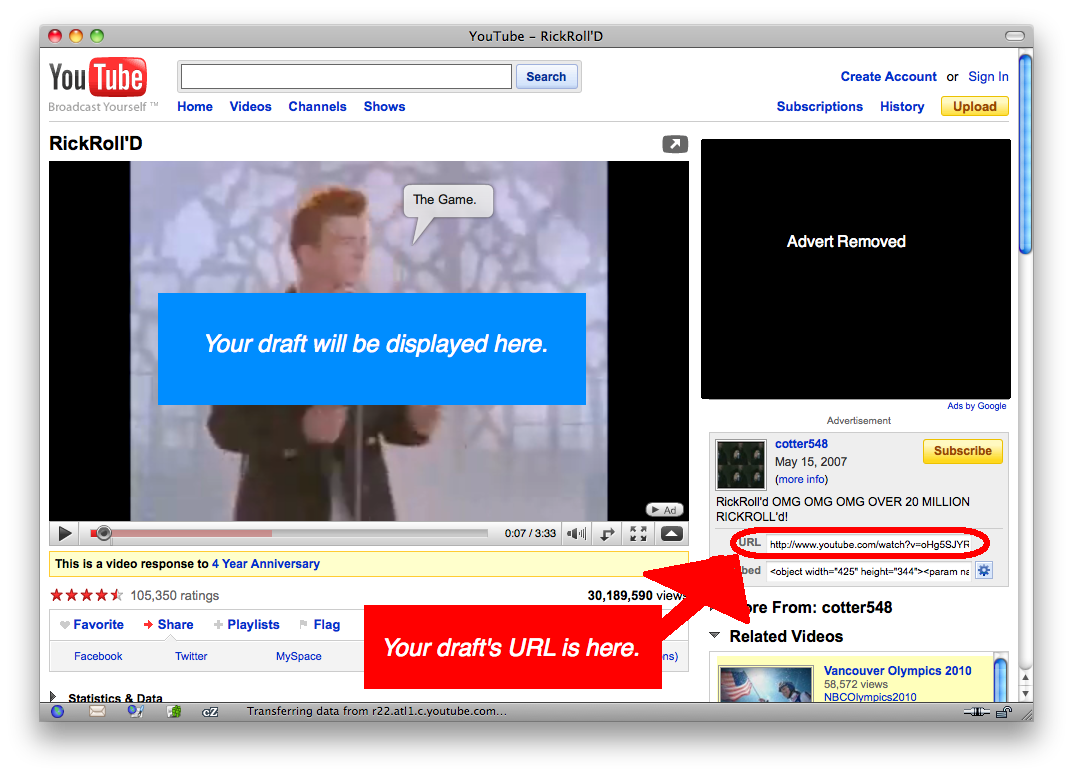Open the Home tab
Viewport: 1073px width, 776px height.
pos(195,107)
